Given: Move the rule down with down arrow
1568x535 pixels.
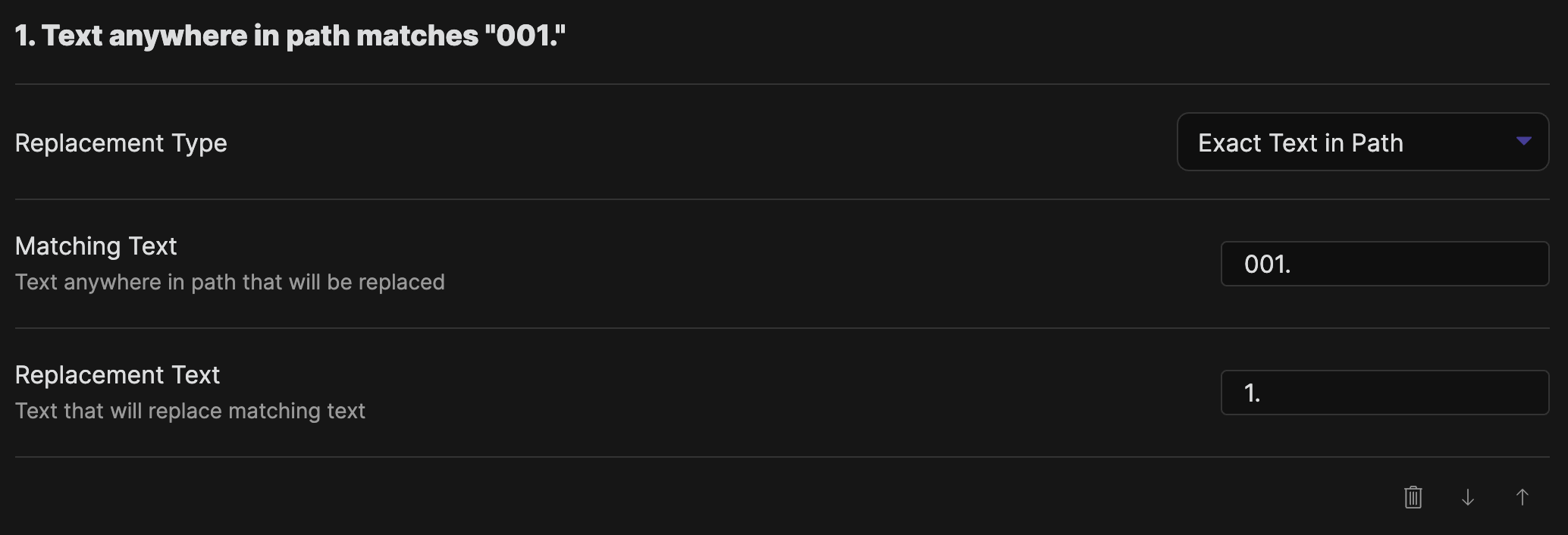Looking at the screenshot, I should [x=1468, y=497].
